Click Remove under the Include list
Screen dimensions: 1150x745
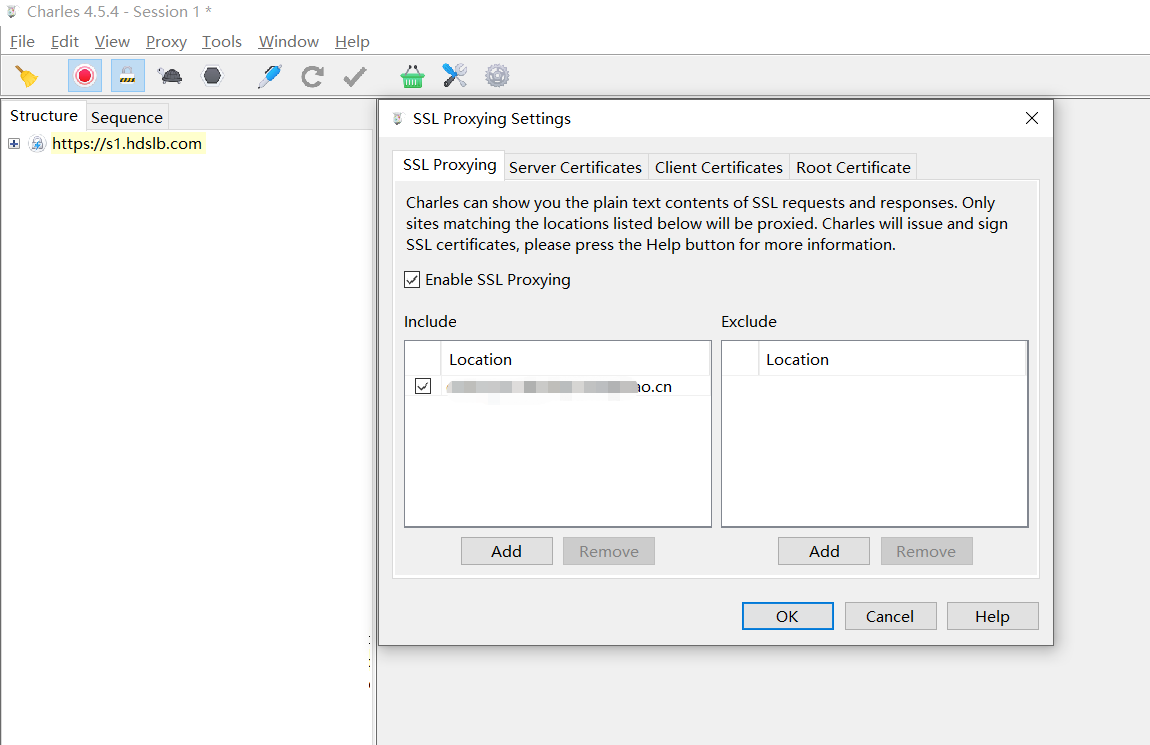(x=609, y=551)
